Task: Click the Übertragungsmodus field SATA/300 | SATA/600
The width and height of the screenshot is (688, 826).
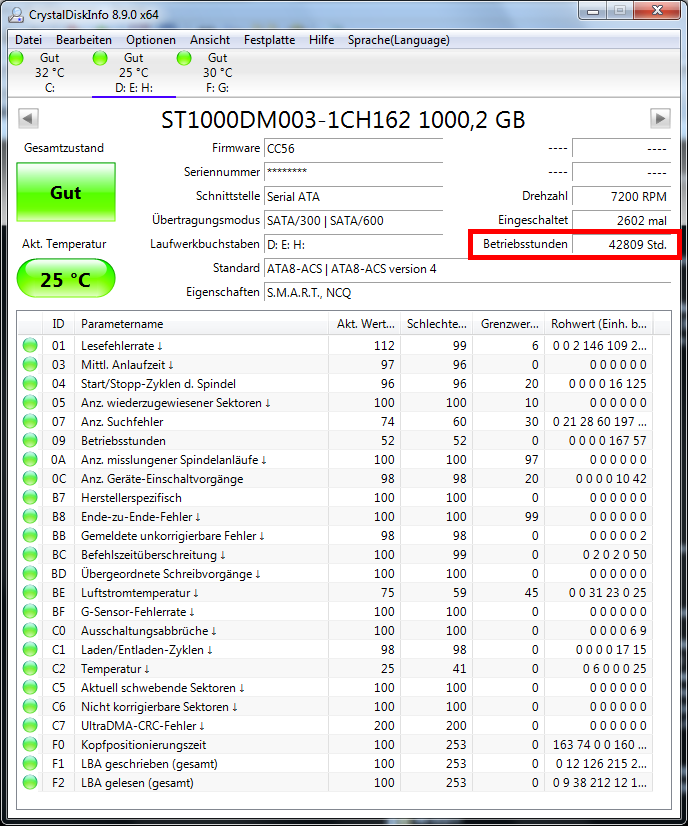Action: 353,221
